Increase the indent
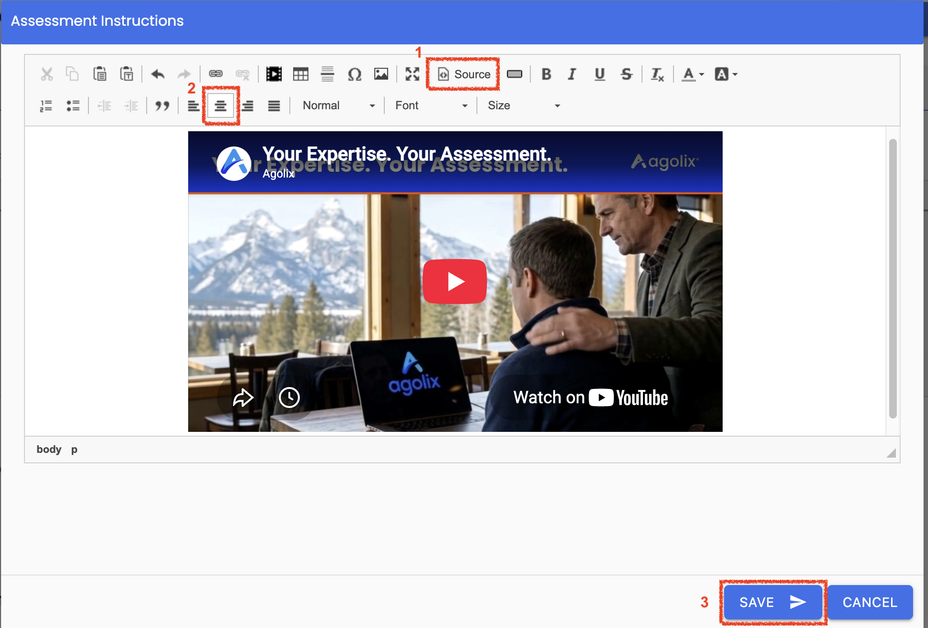 coord(131,106)
